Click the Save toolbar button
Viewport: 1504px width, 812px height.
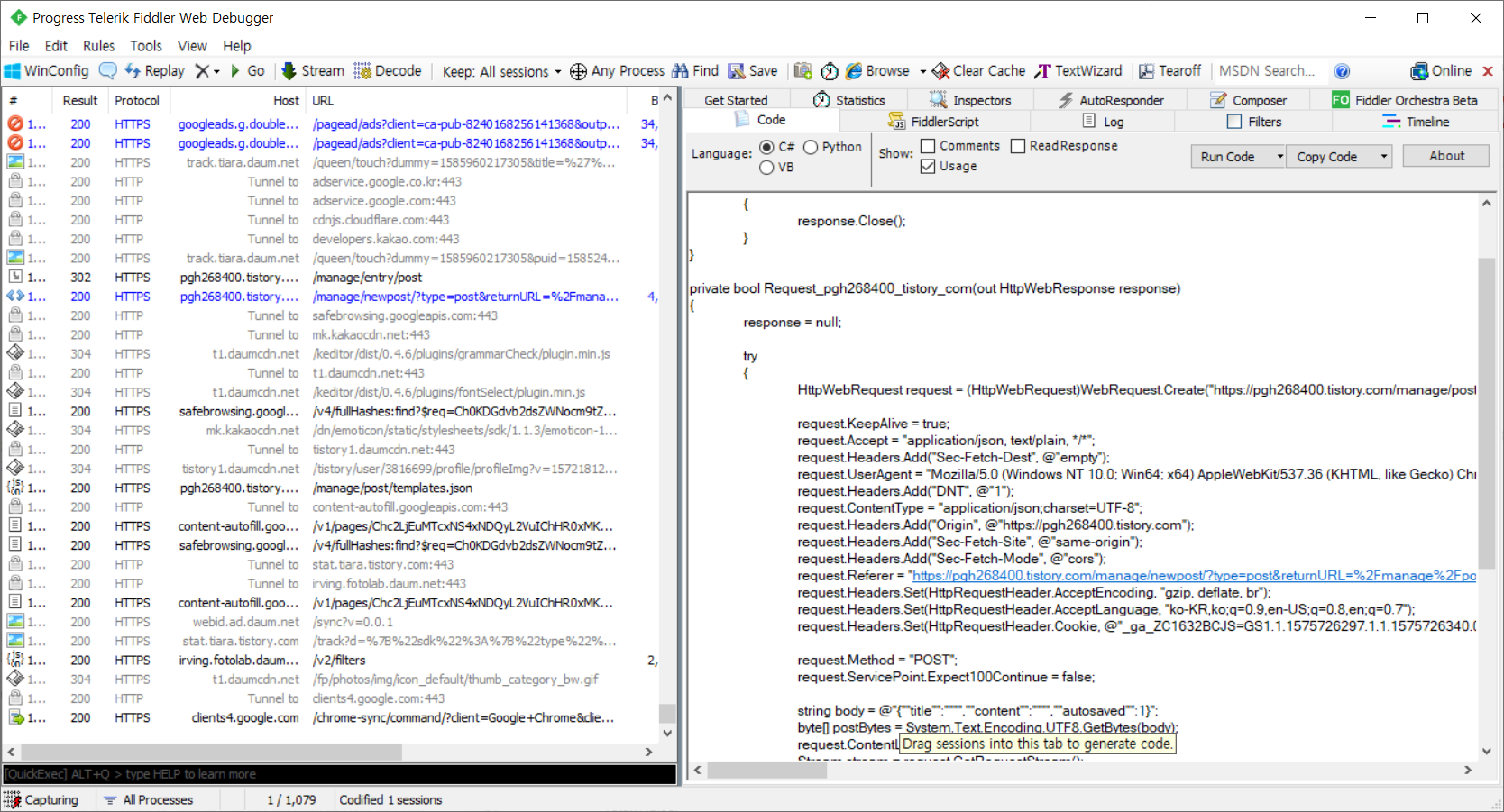click(753, 71)
